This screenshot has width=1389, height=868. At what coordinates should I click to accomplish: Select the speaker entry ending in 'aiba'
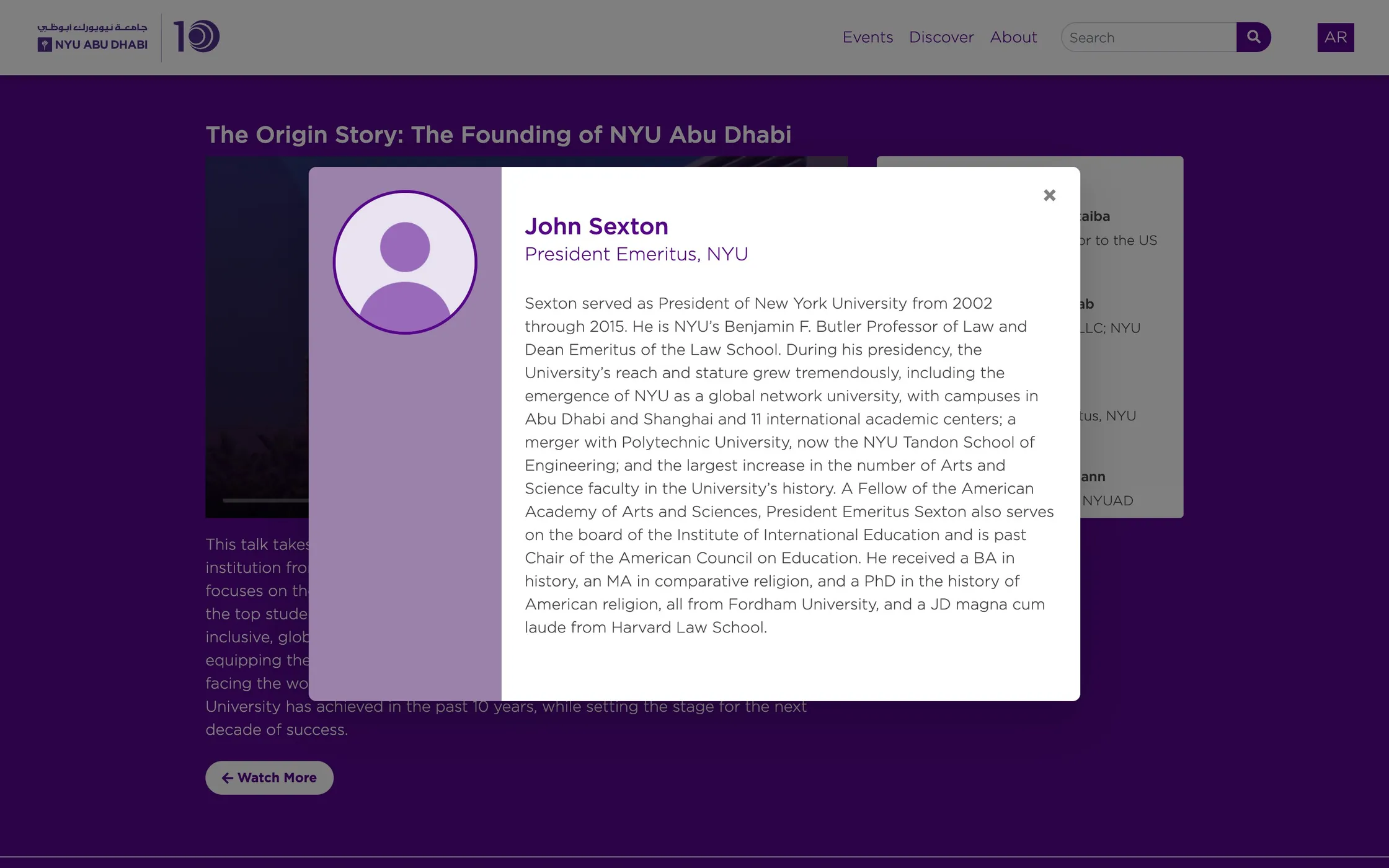pyautogui.click(x=1095, y=216)
